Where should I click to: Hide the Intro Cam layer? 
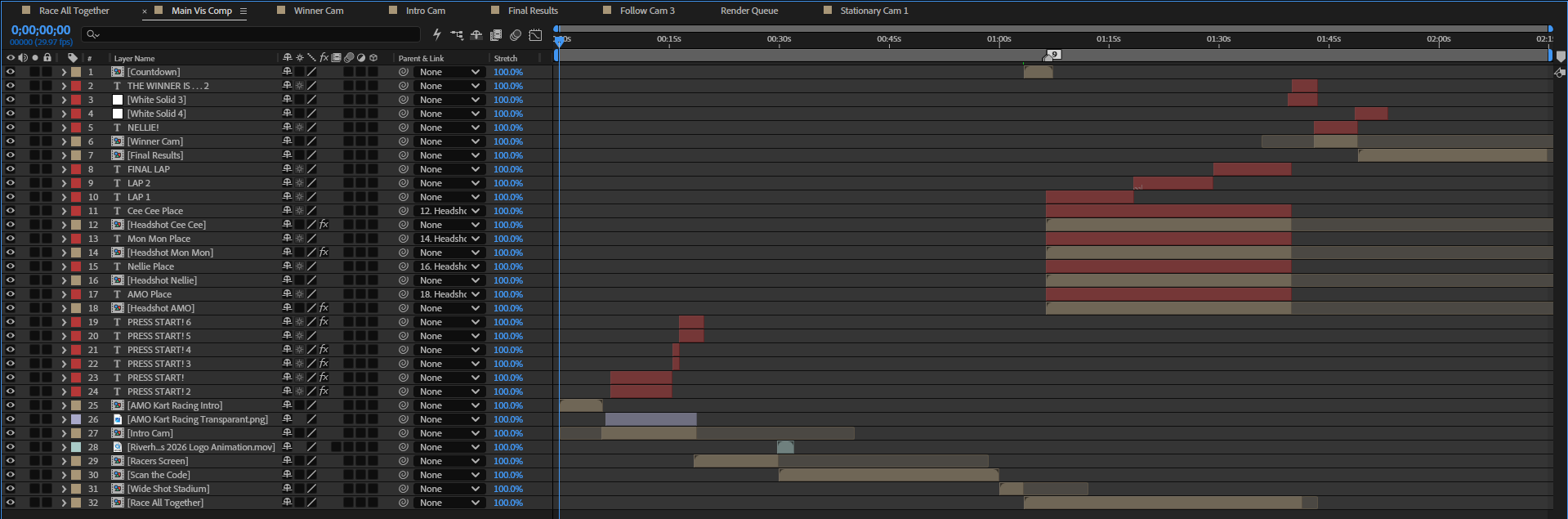pyautogui.click(x=11, y=433)
